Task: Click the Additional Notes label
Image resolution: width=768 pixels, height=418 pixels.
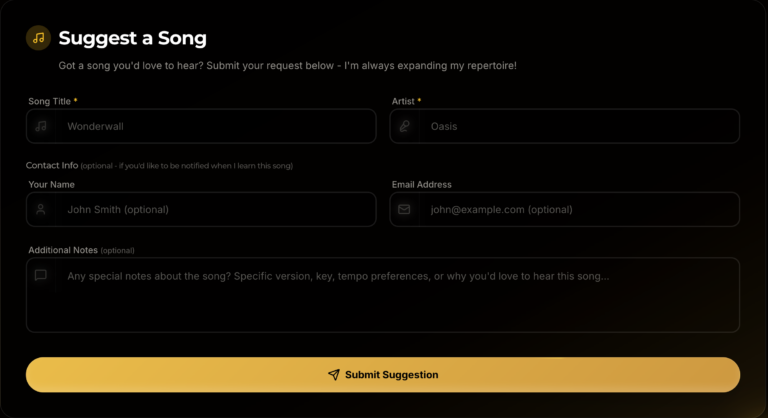Action: tap(63, 250)
